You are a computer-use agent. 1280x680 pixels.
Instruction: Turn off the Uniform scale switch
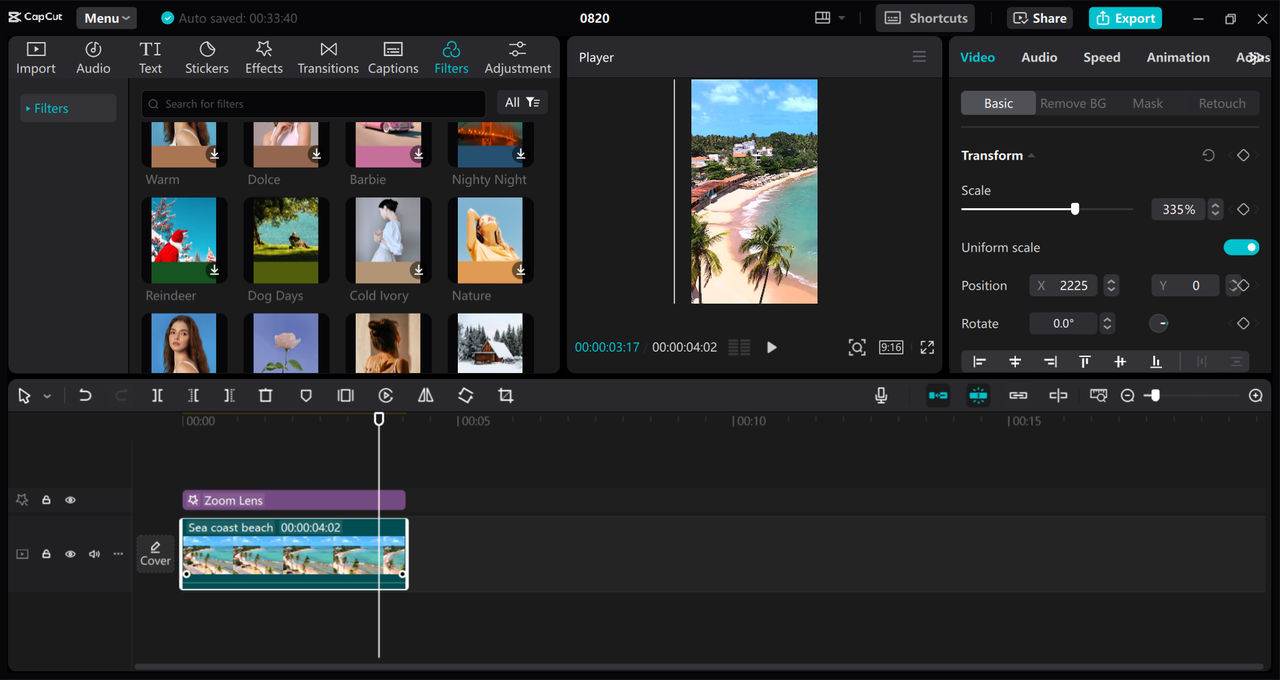(x=1241, y=248)
